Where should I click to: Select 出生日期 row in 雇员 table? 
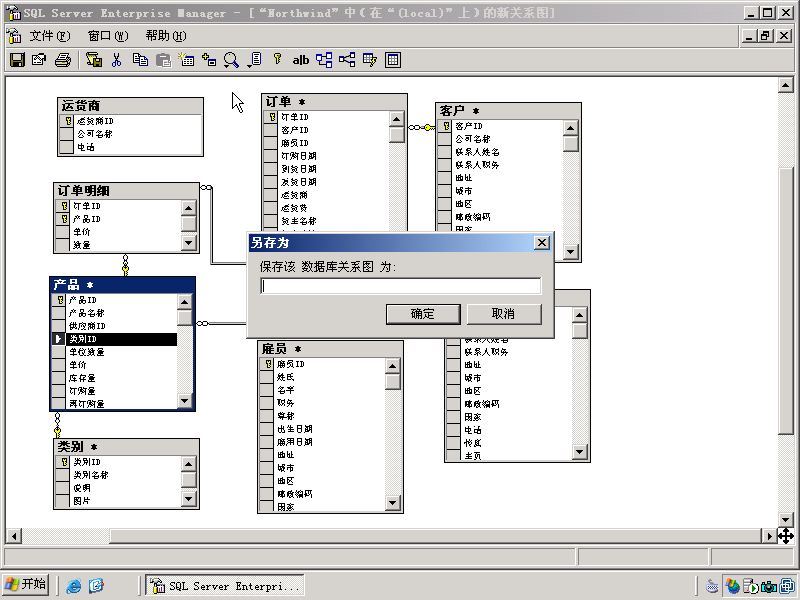point(322,429)
